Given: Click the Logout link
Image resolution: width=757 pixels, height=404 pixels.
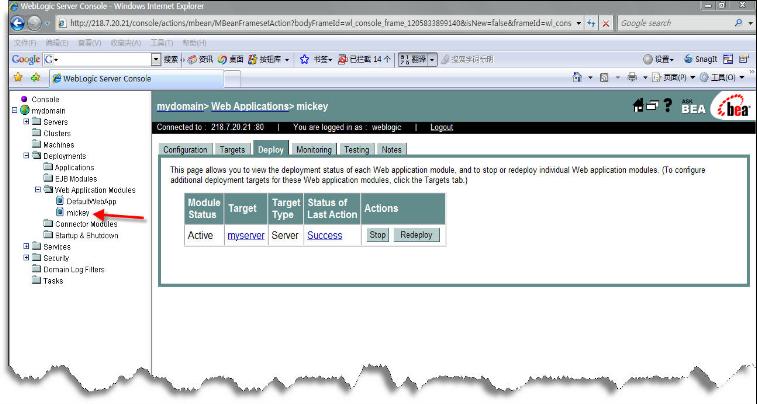Looking at the screenshot, I should (441, 127).
